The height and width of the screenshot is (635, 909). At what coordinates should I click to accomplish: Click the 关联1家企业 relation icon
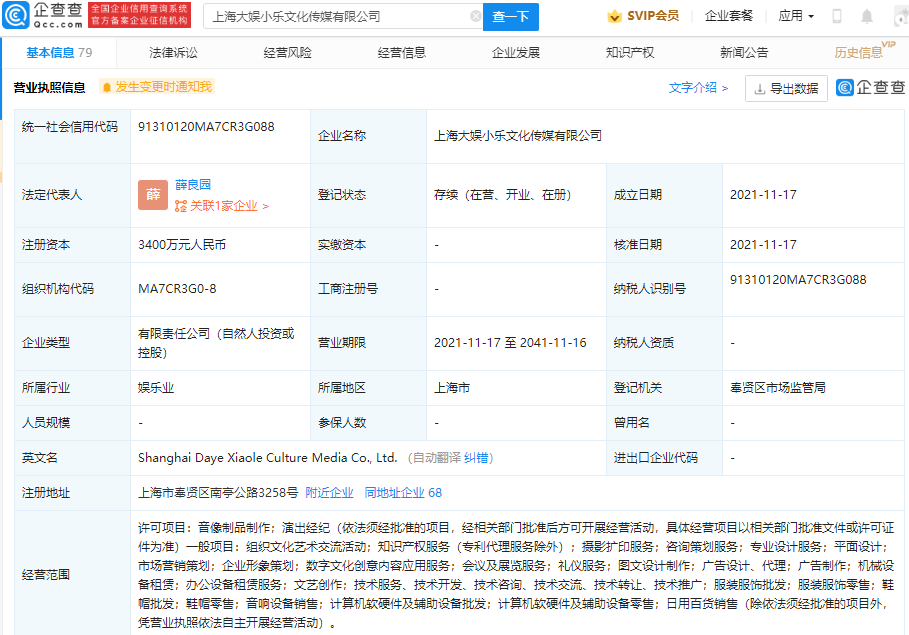coord(181,206)
